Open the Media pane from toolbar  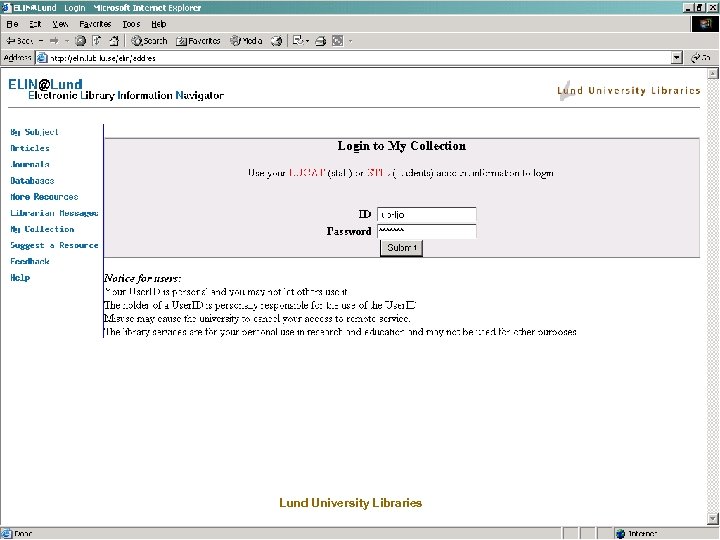tap(247, 41)
